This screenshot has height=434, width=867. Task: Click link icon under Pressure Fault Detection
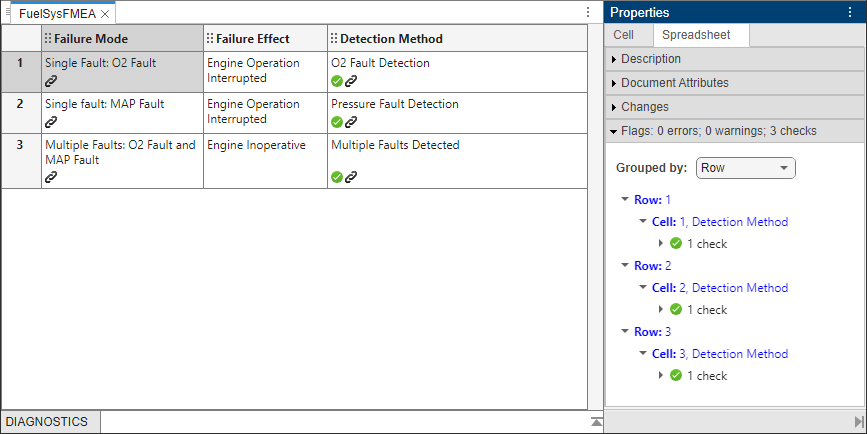pos(351,121)
